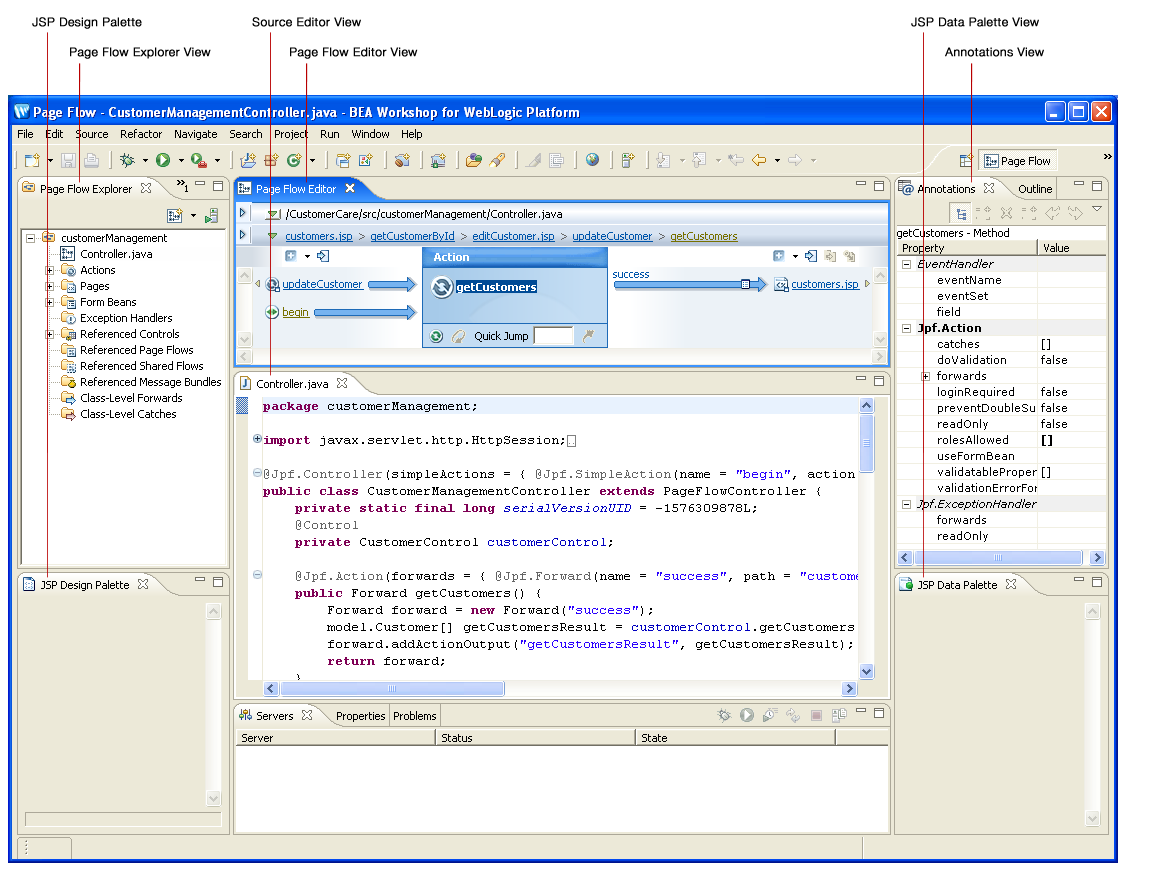Expand the import statement fold
This screenshot has width=1166, height=869.
click(x=257, y=439)
